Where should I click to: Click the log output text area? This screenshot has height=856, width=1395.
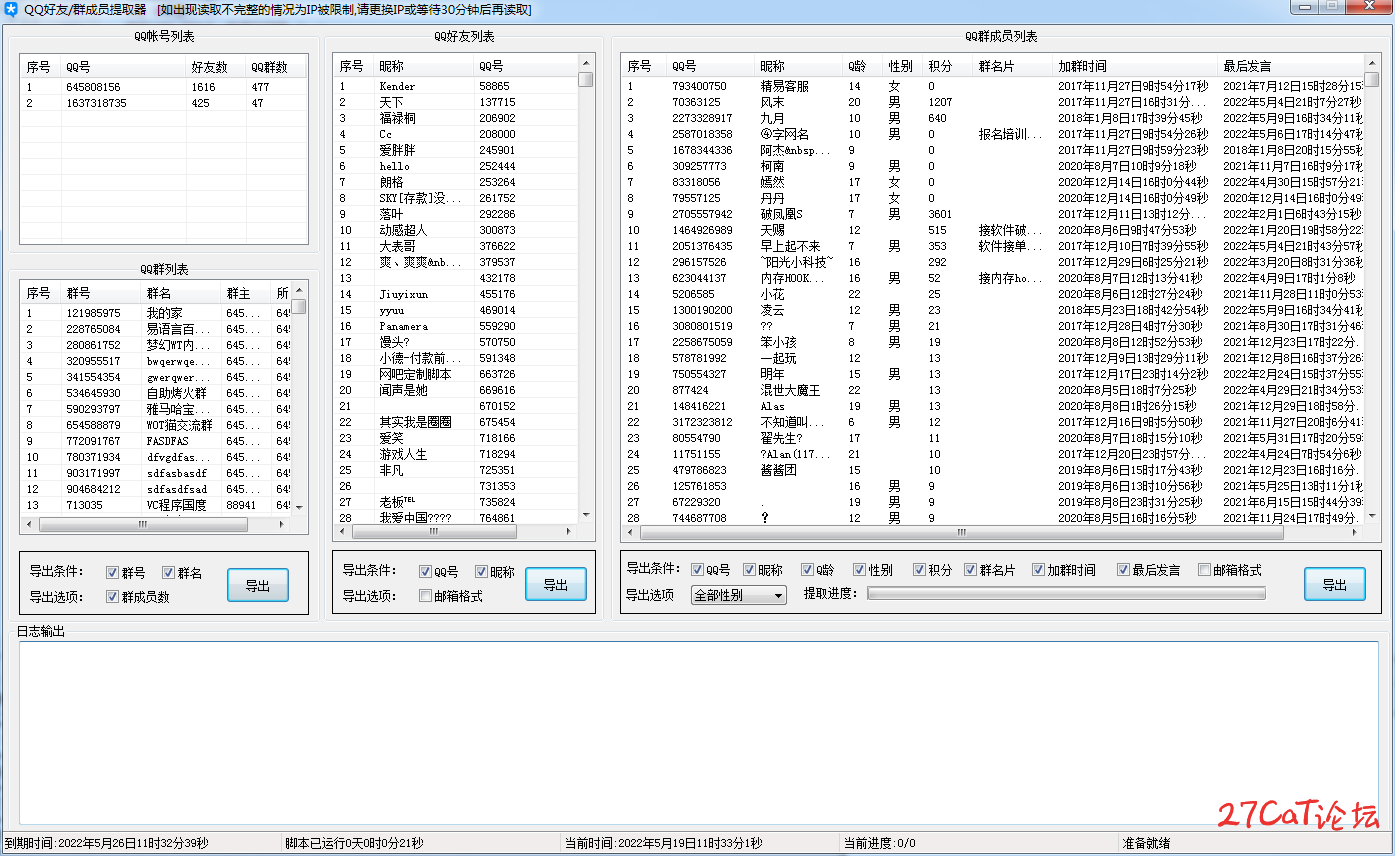[x=697, y=732]
